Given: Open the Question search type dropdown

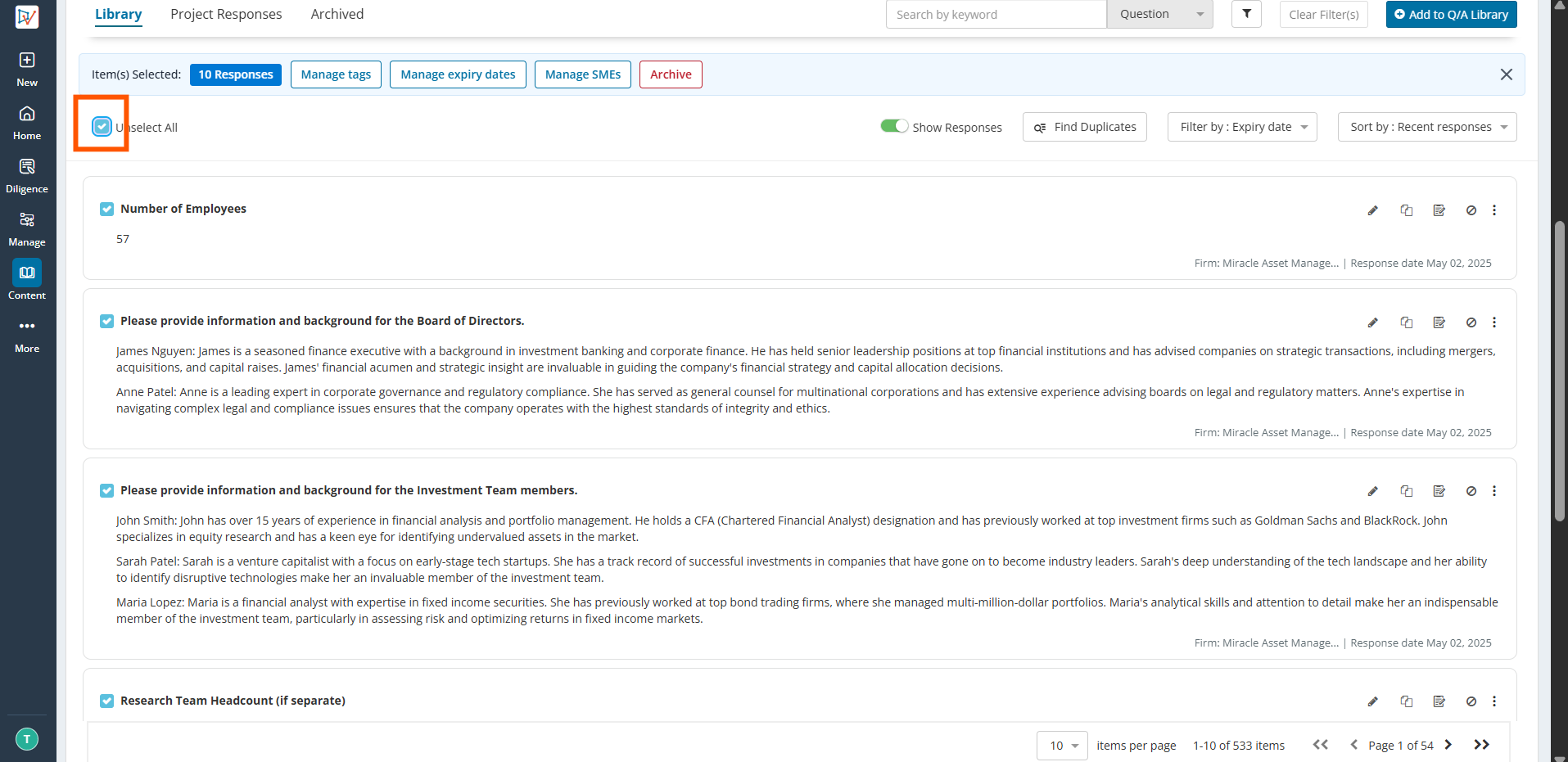Looking at the screenshot, I should click(1160, 14).
